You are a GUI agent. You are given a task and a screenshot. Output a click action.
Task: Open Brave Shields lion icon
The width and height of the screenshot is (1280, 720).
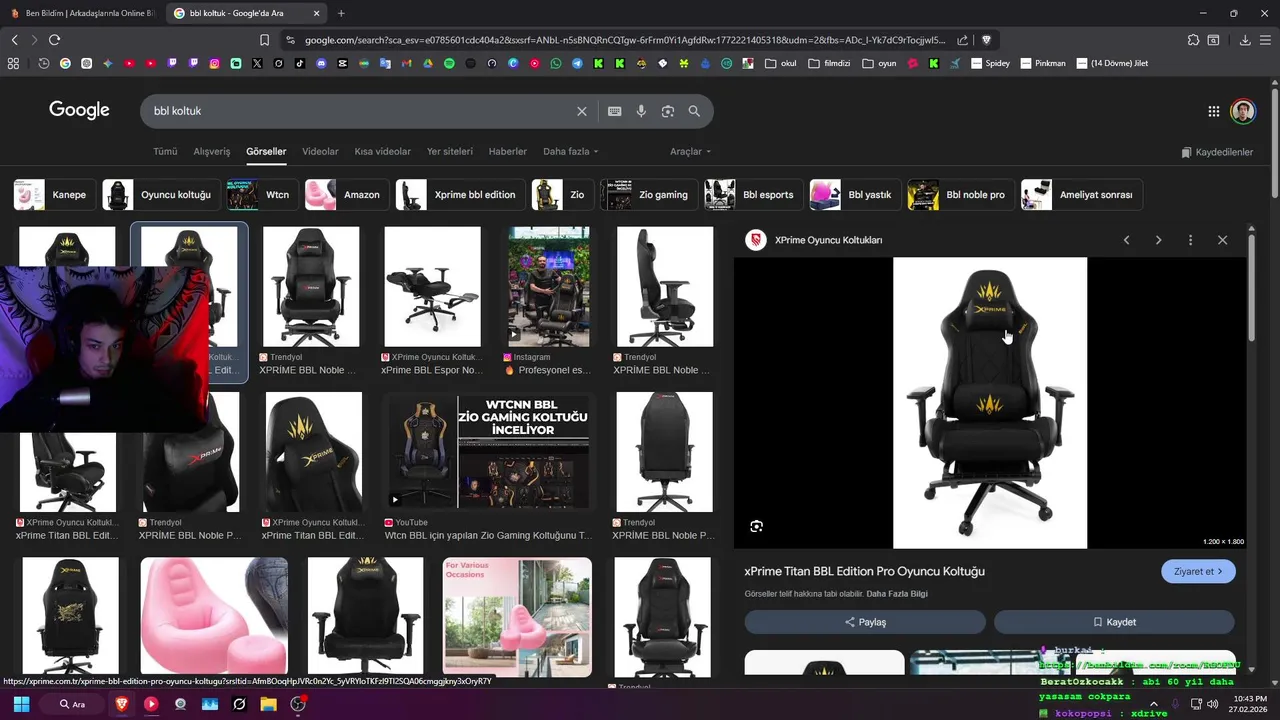(x=986, y=40)
